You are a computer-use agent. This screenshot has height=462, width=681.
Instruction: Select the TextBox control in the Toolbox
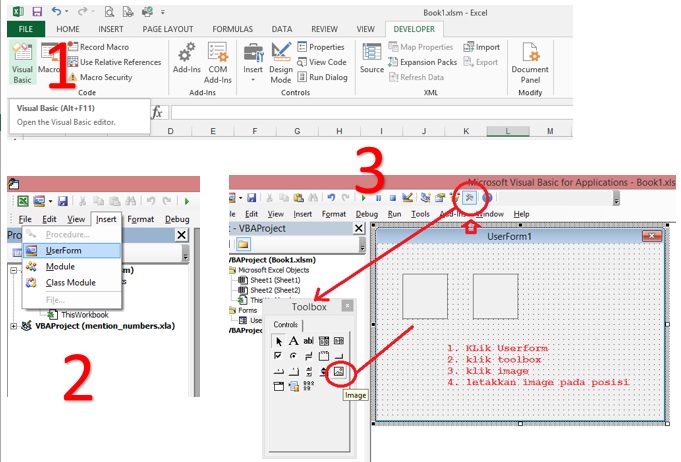pos(308,341)
